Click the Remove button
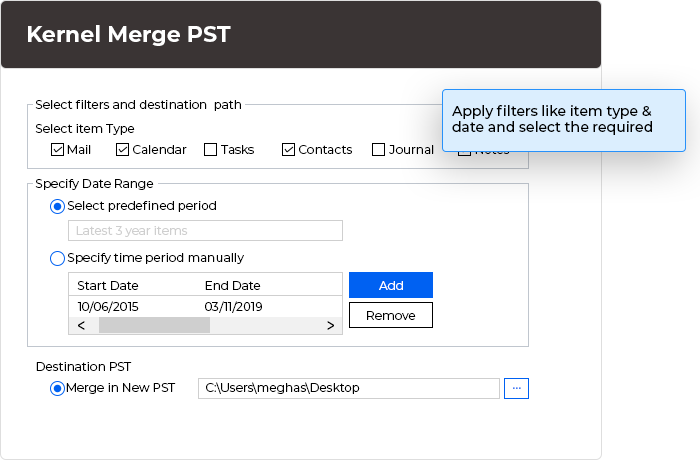Viewport: 700px width, 460px height. [391, 315]
